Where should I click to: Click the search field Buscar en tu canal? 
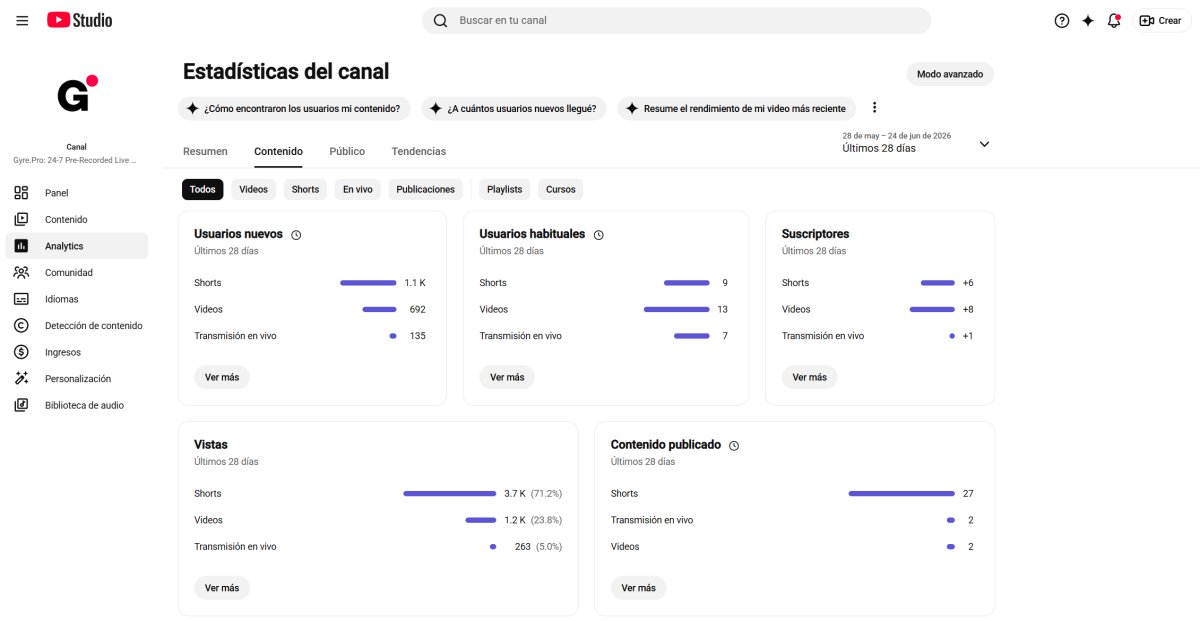tap(676, 20)
